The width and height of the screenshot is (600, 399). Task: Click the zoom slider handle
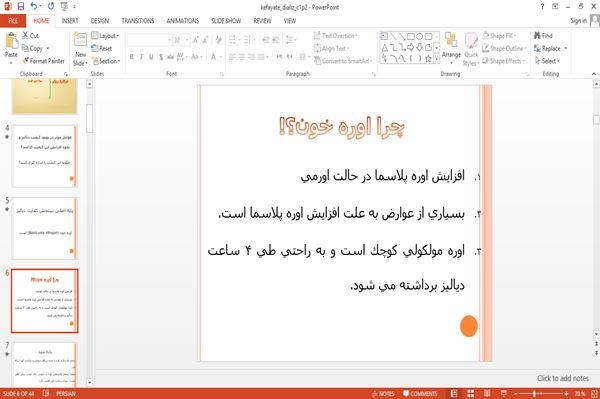(535, 394)
